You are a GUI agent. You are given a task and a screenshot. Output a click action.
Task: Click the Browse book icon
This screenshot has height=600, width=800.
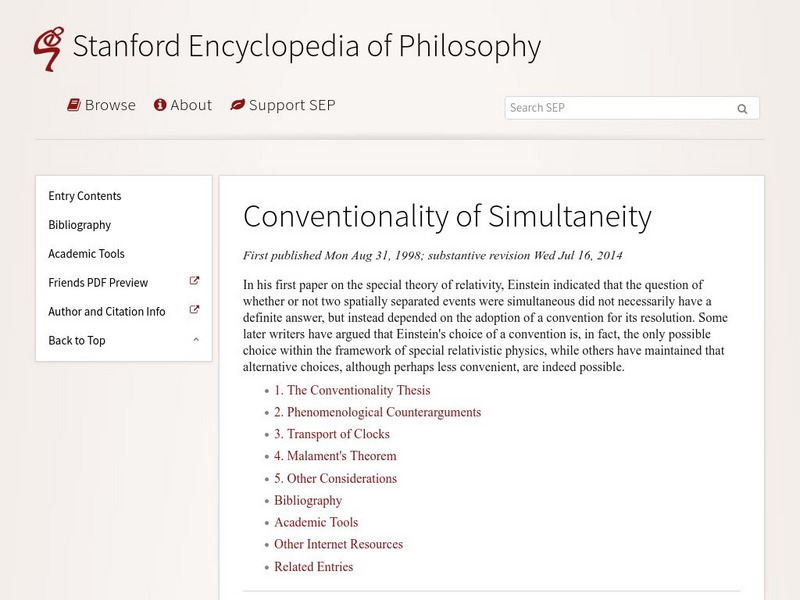(74, 105)
